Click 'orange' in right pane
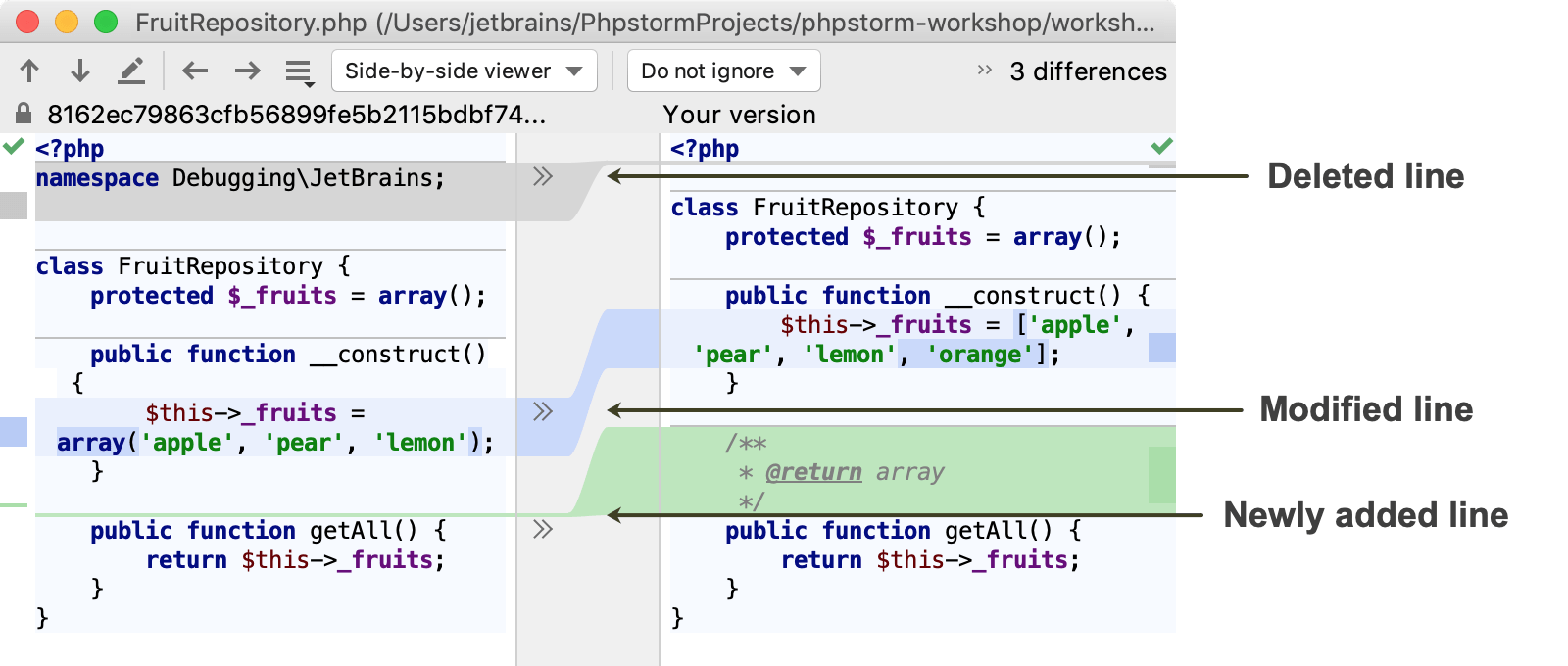The height and width of the screenshot is (666, 1568). (980, 355)
